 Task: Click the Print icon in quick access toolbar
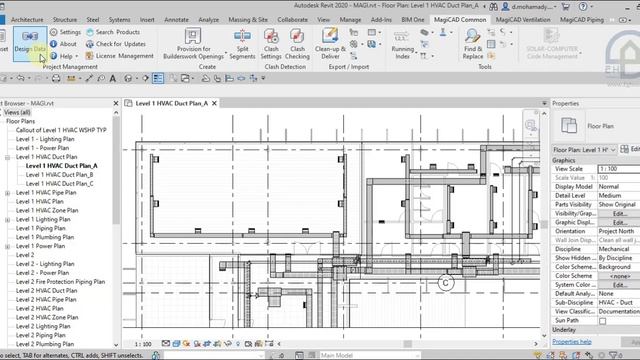56,78
